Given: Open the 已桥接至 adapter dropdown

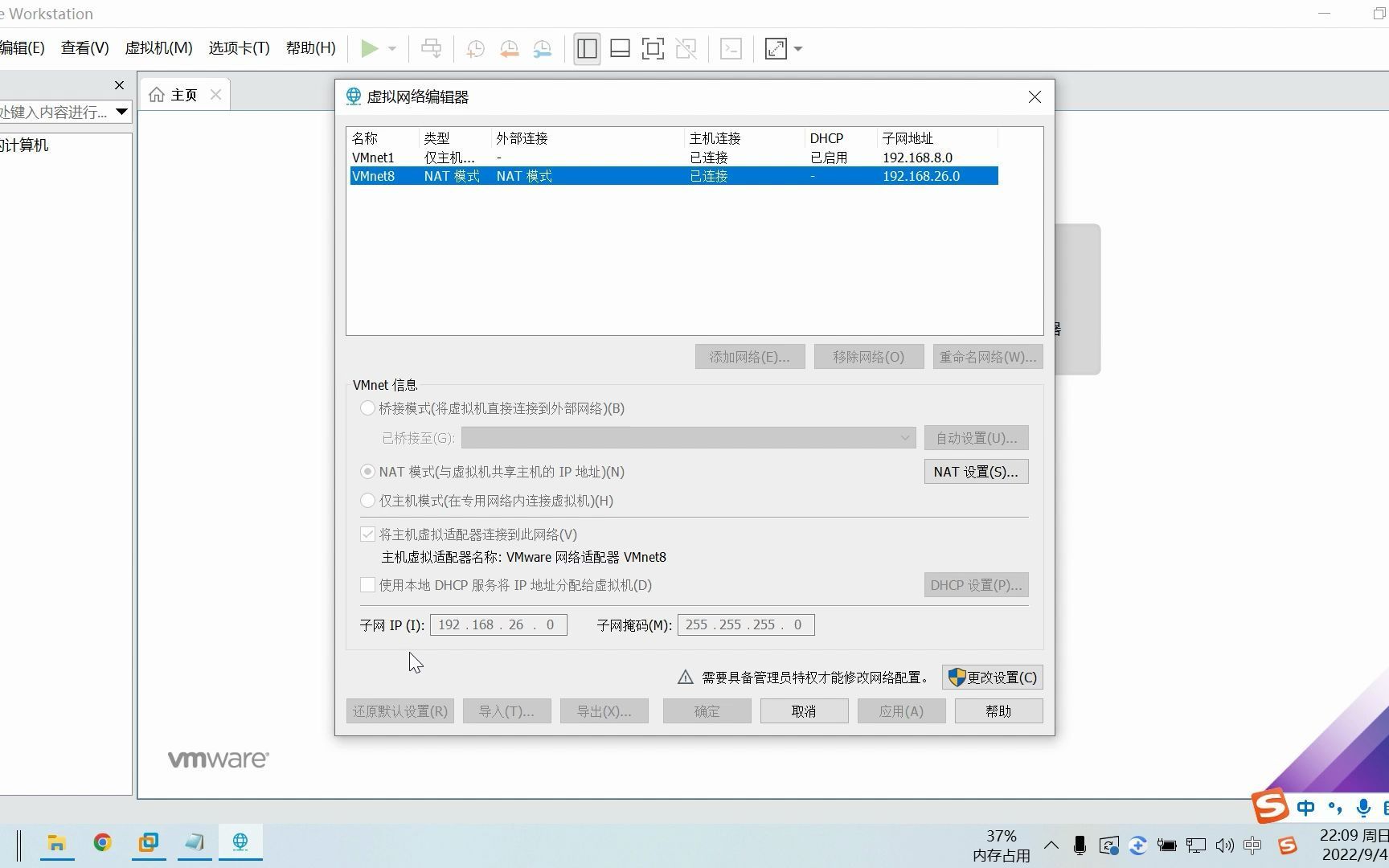Looking at the screenshot, I should tap(689, 438).
